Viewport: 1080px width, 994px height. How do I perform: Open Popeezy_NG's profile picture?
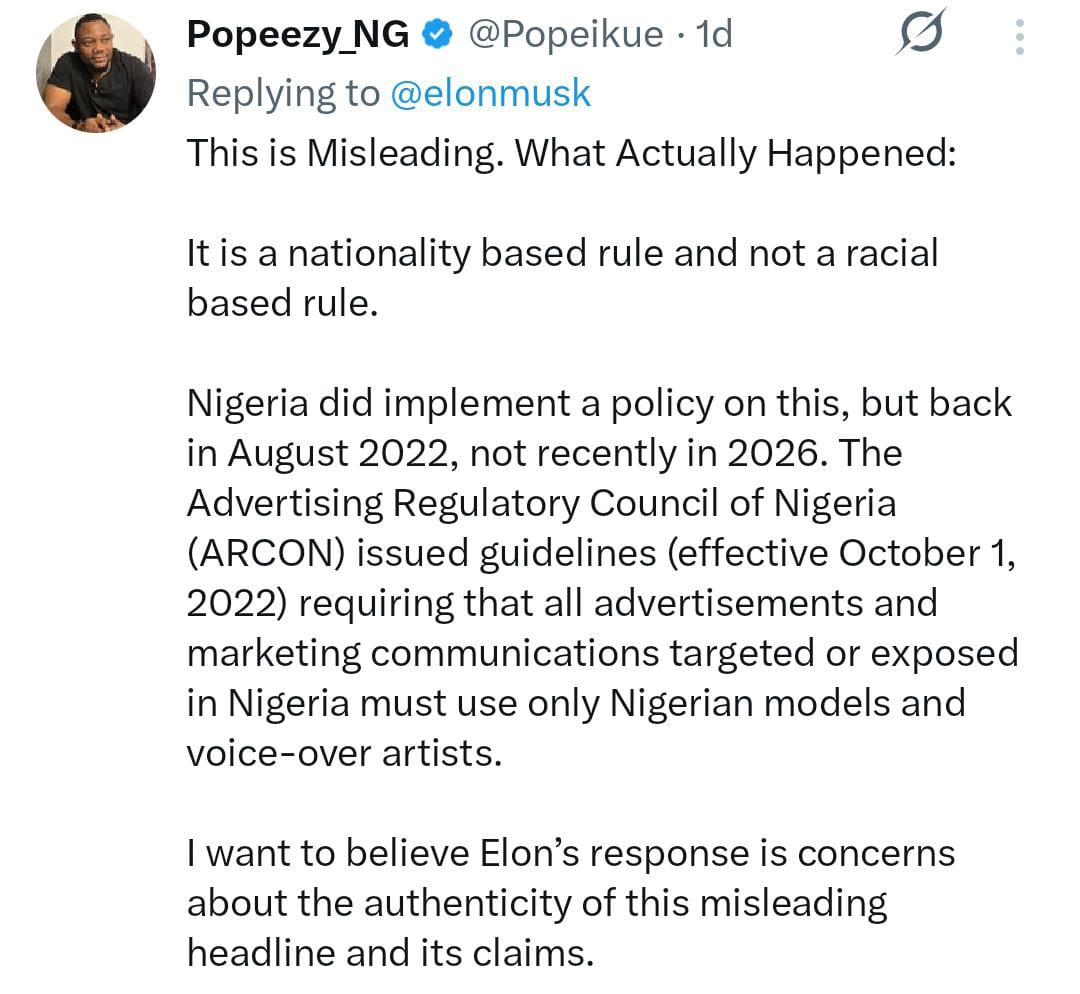click(x=96, y=74)
